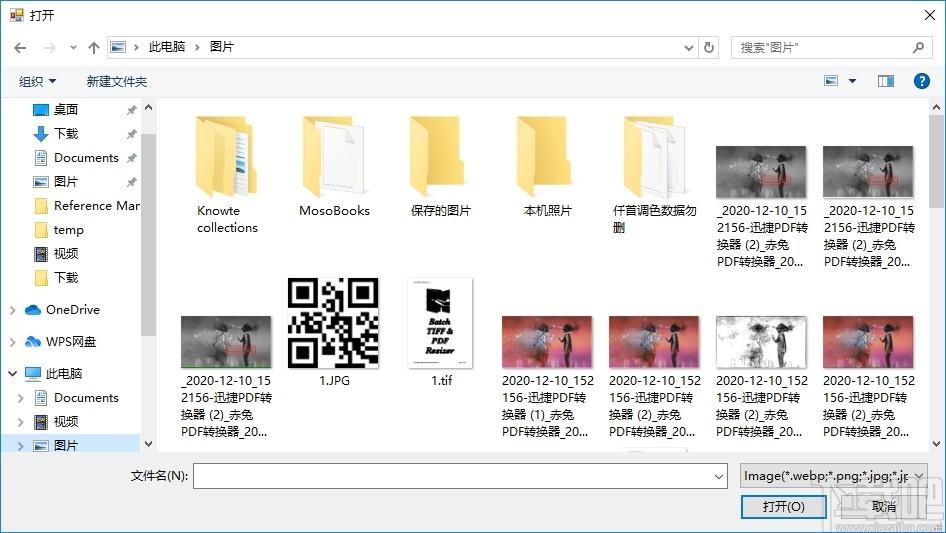Click the breadcrumb arrow after 此电脑
Image resolution: width=946 pixels, height=533 pixels.
(x=197, y=48)
